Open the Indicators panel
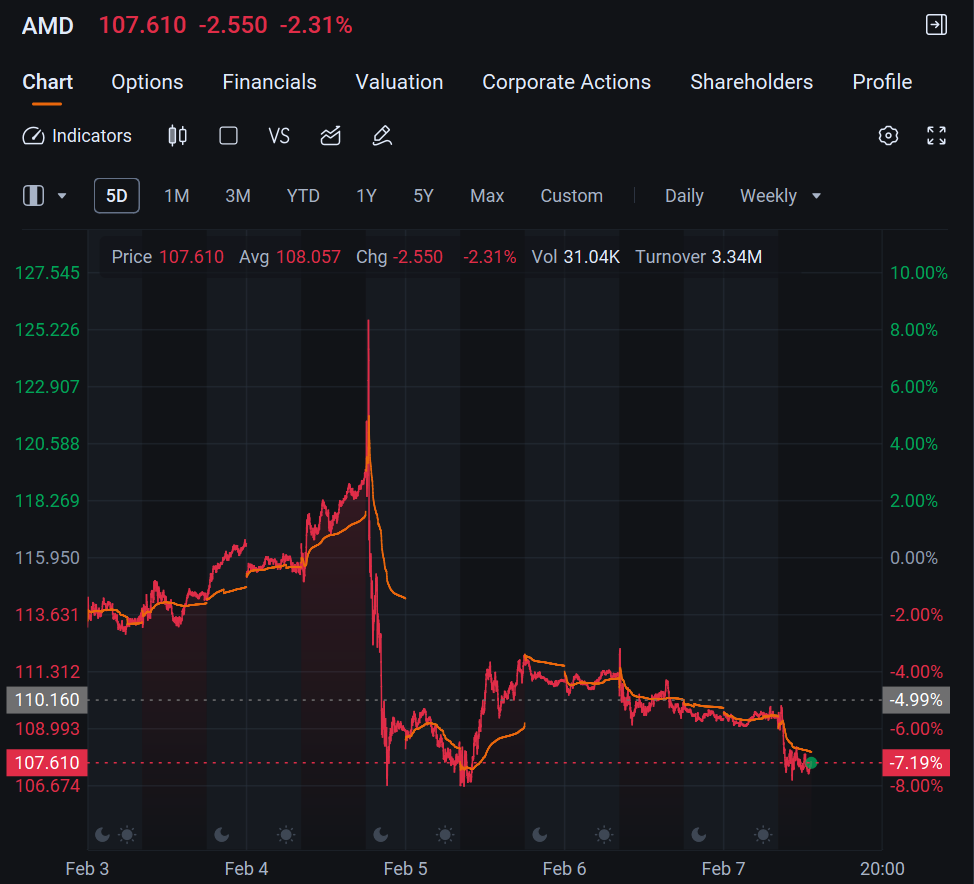 pos(76,135)
